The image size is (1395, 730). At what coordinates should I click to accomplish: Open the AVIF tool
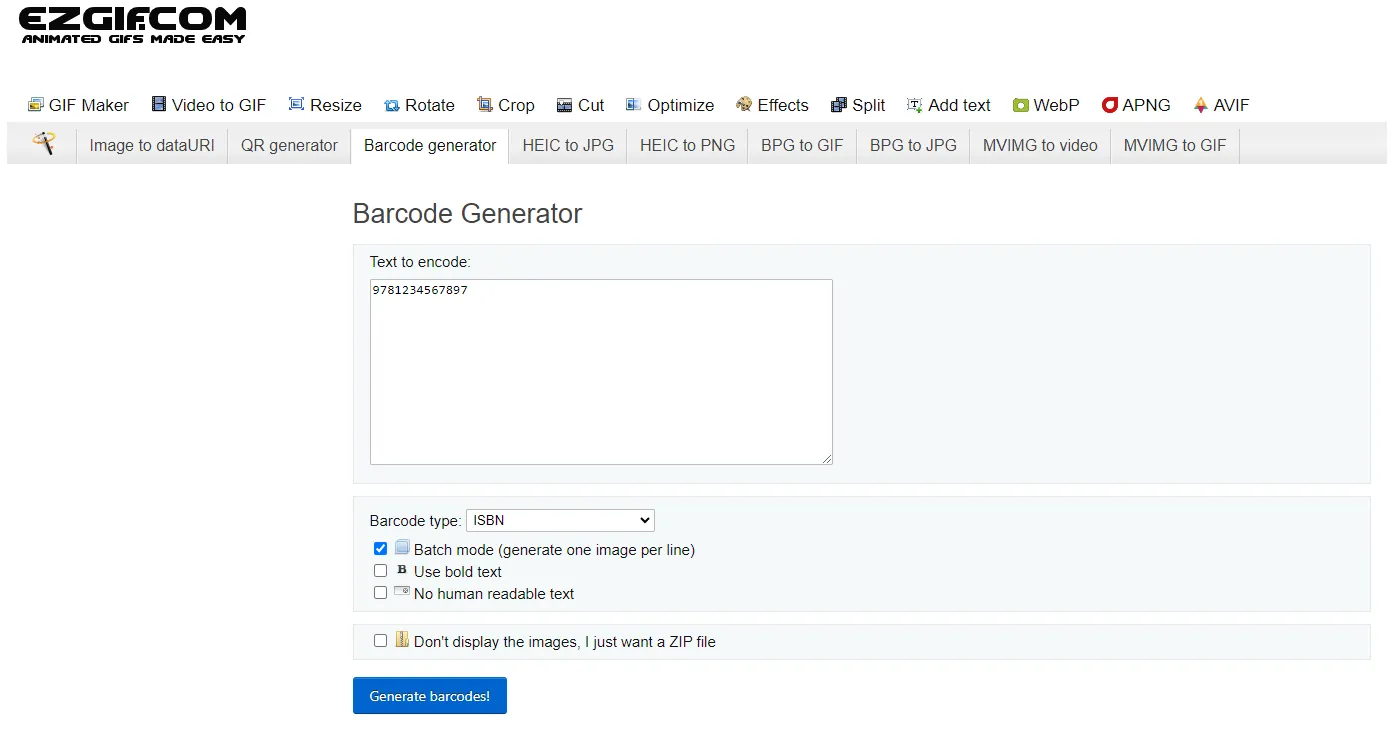pyautogui.click(x=1221, y=105)
